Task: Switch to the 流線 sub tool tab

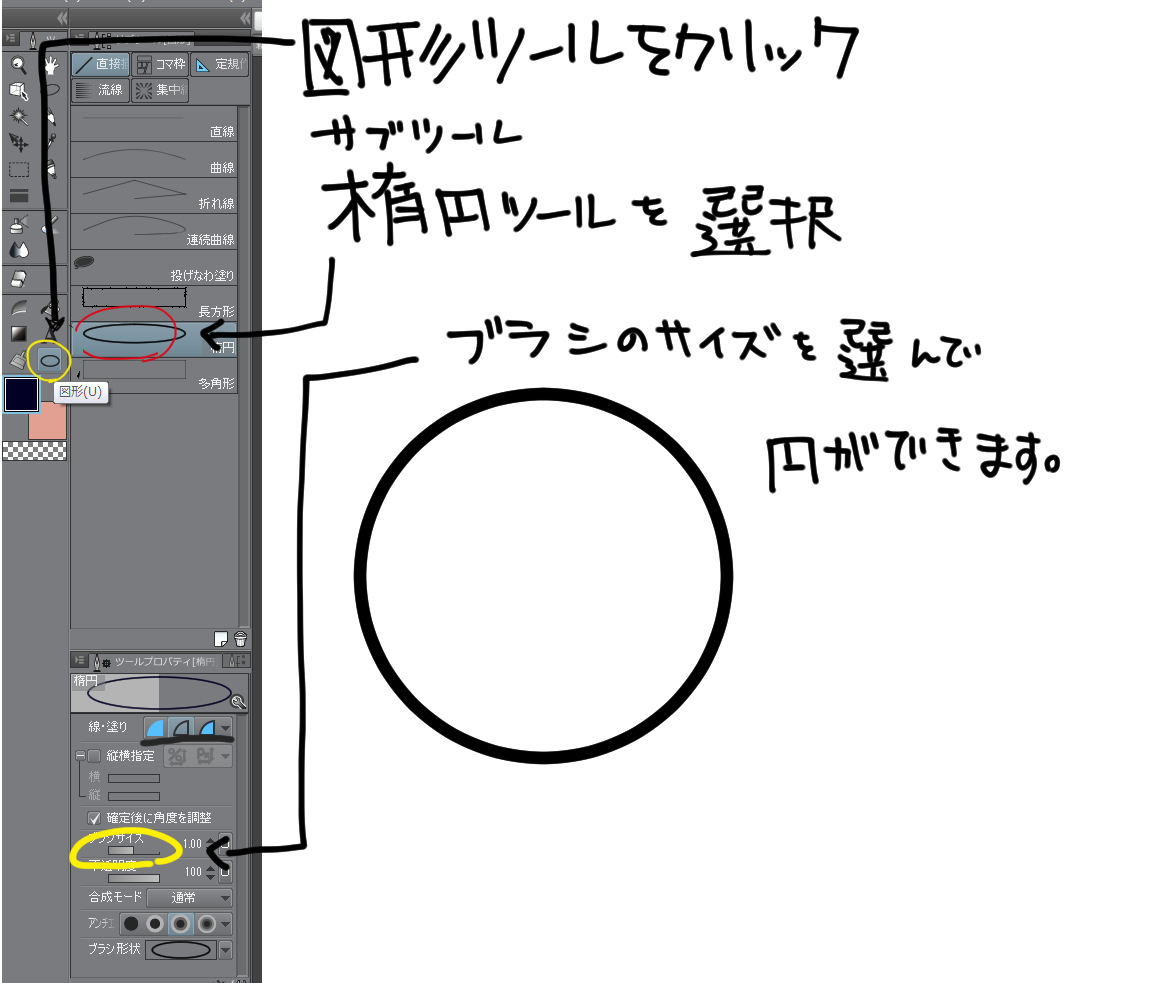Action: [x=100, y=91]
